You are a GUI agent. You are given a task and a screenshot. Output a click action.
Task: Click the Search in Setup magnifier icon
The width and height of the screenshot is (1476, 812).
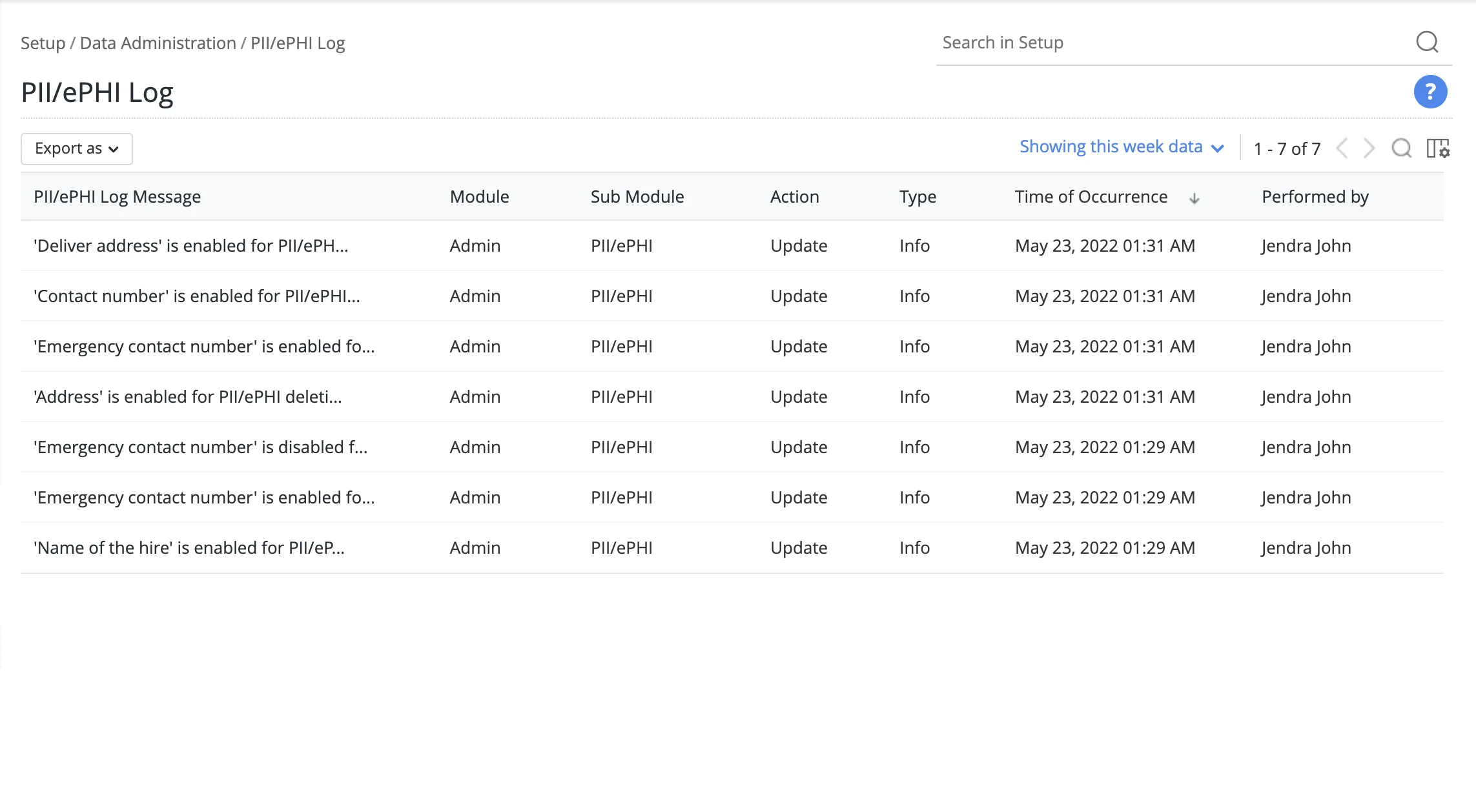pyautogui.click(x=1427, y=43)
